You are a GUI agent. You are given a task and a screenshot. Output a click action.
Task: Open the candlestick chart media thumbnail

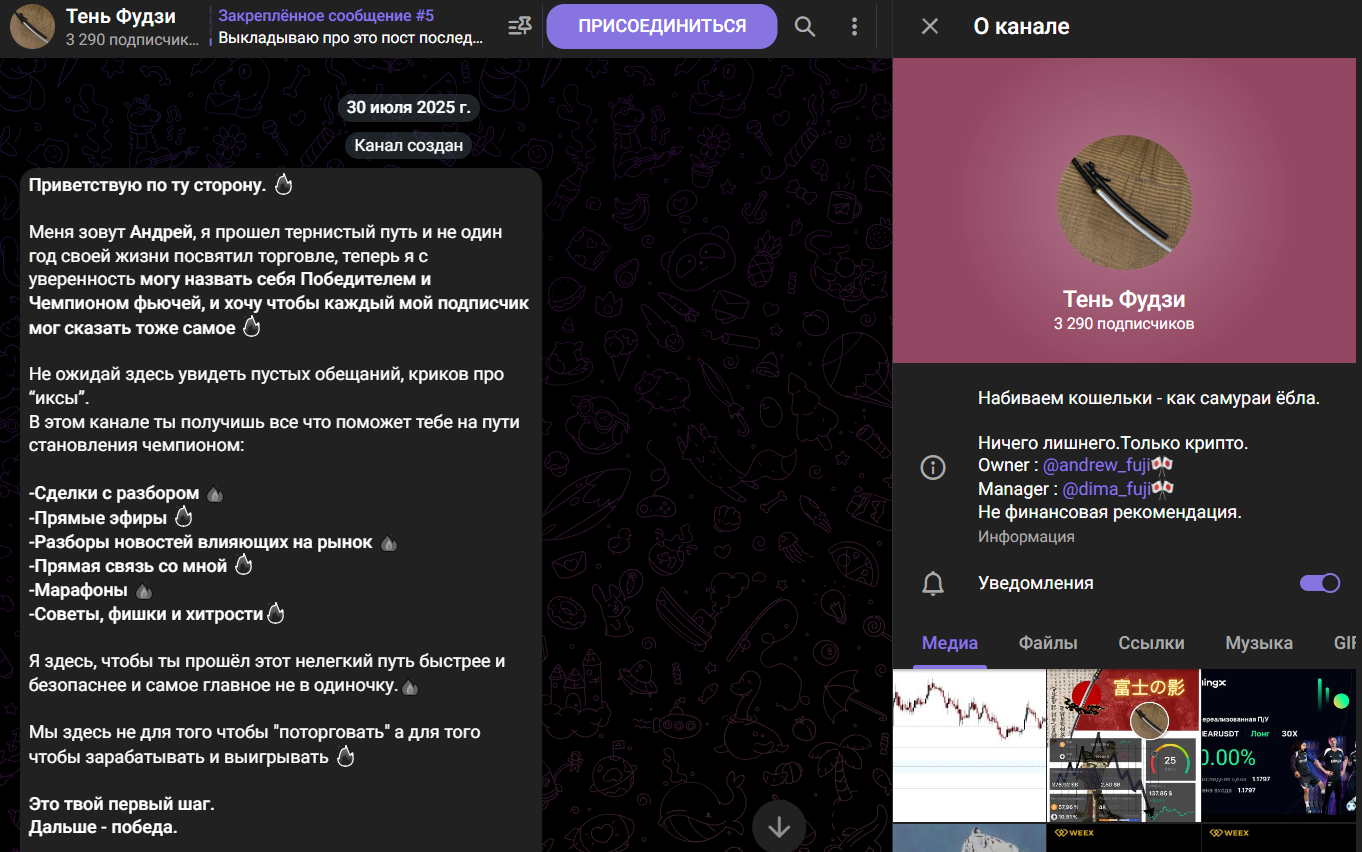tap(969, 745)
